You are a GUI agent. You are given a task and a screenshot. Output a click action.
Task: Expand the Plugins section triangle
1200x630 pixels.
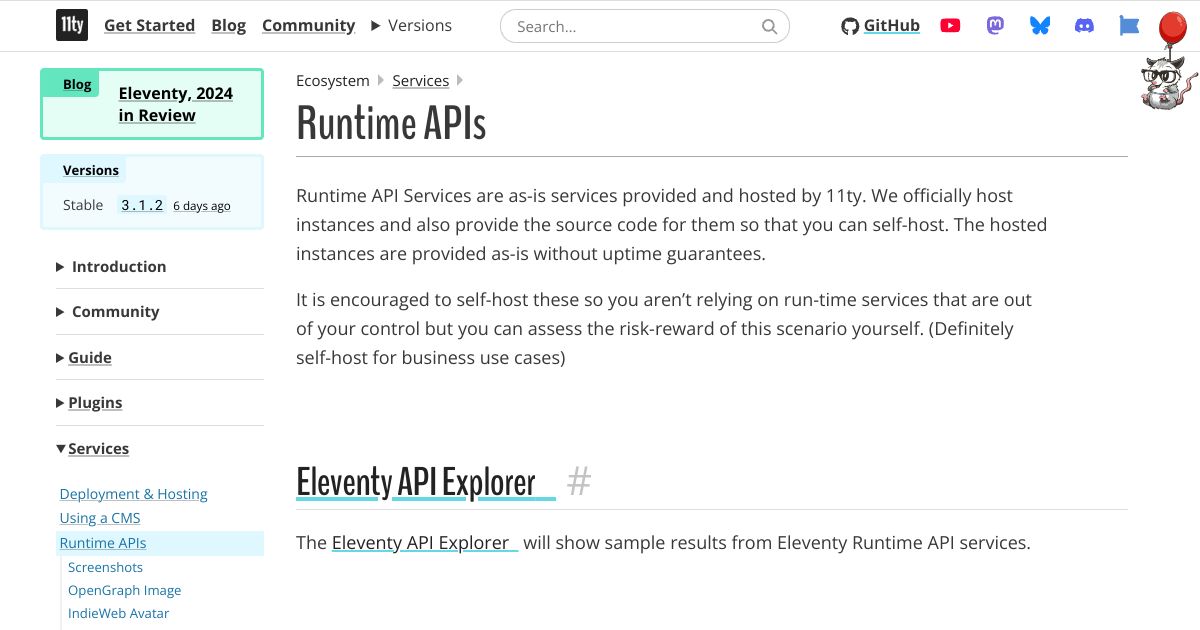coord(61,402)
